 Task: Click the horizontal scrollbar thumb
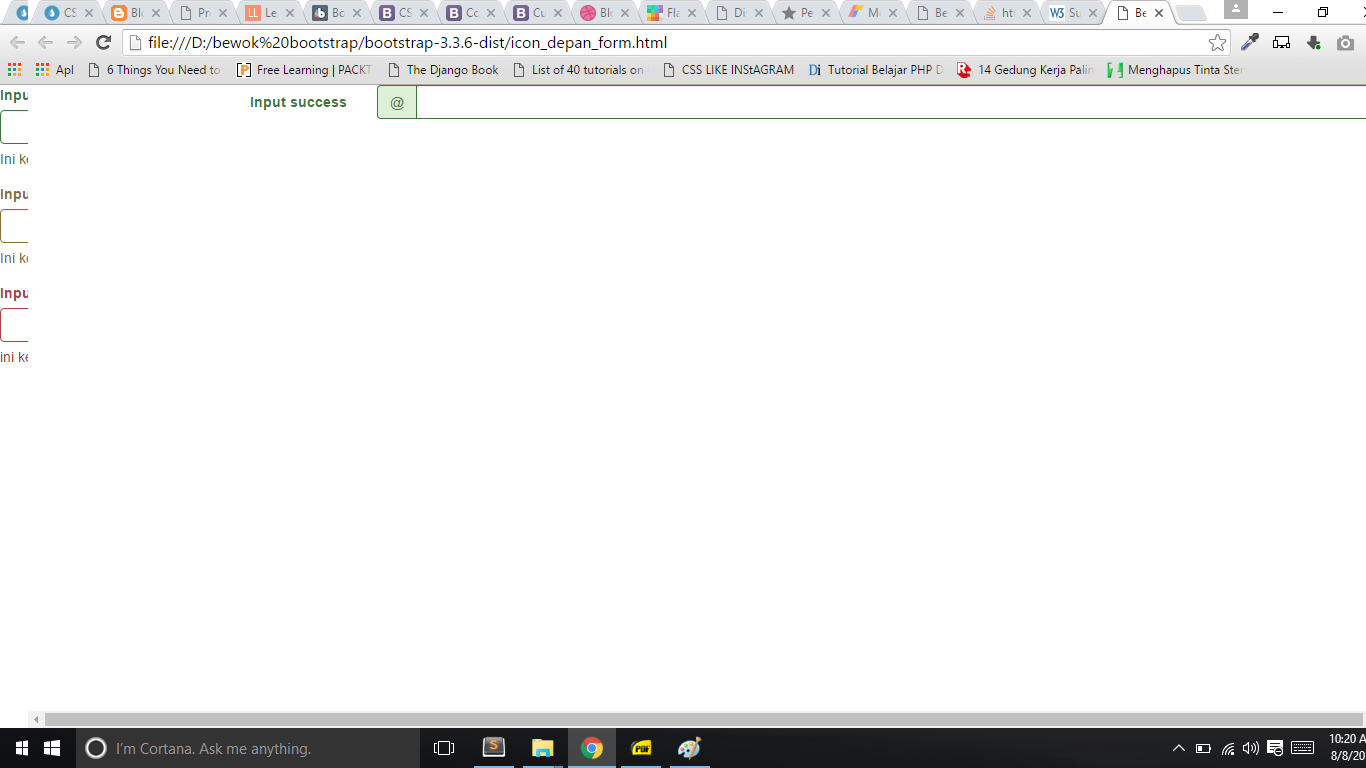pyautogui.click(x=704, y=719)
